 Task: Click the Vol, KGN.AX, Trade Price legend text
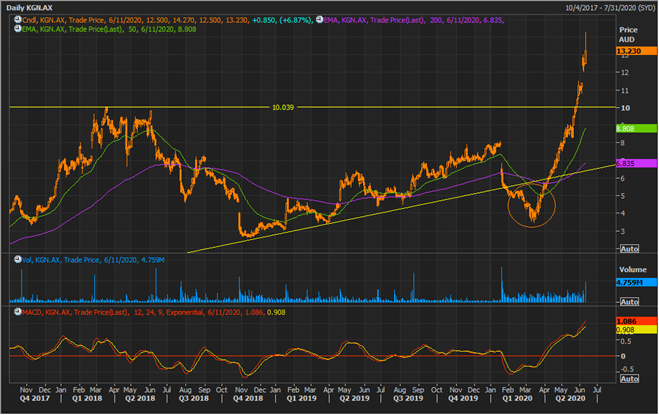[x=93, y=260]
